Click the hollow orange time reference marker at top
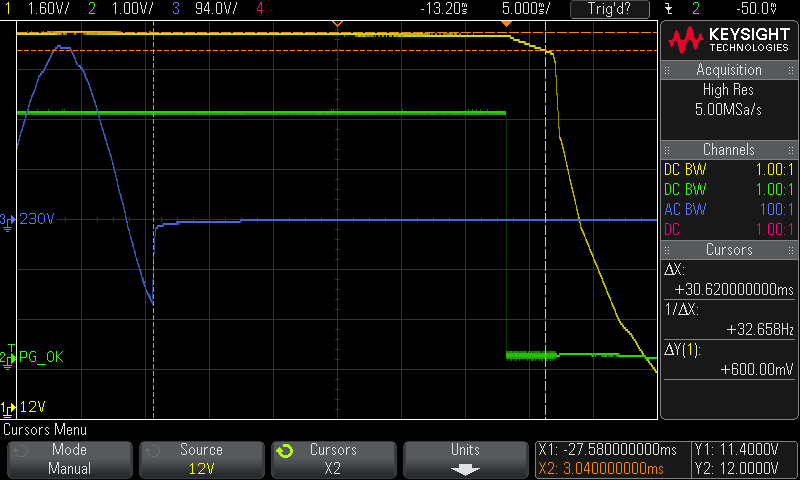Image resolution: width=800 pixels, height=480 pixels. coord(337,24)
